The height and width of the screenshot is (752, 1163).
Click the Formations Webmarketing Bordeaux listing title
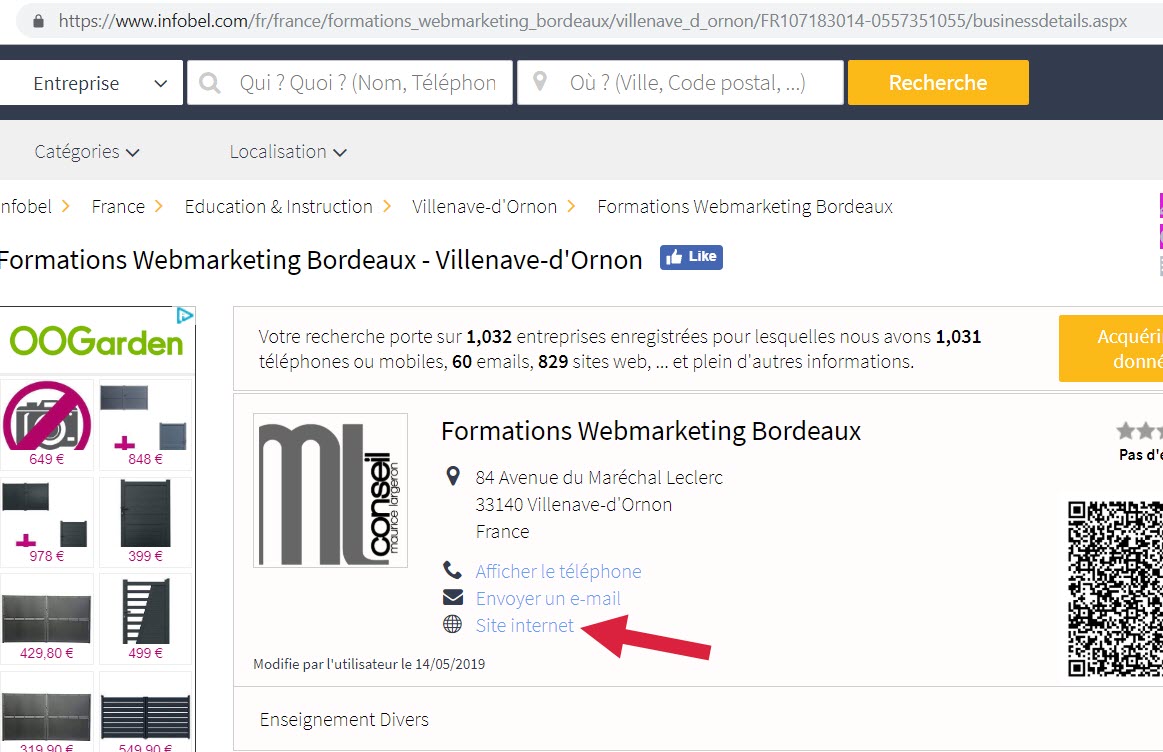point(651,431)
